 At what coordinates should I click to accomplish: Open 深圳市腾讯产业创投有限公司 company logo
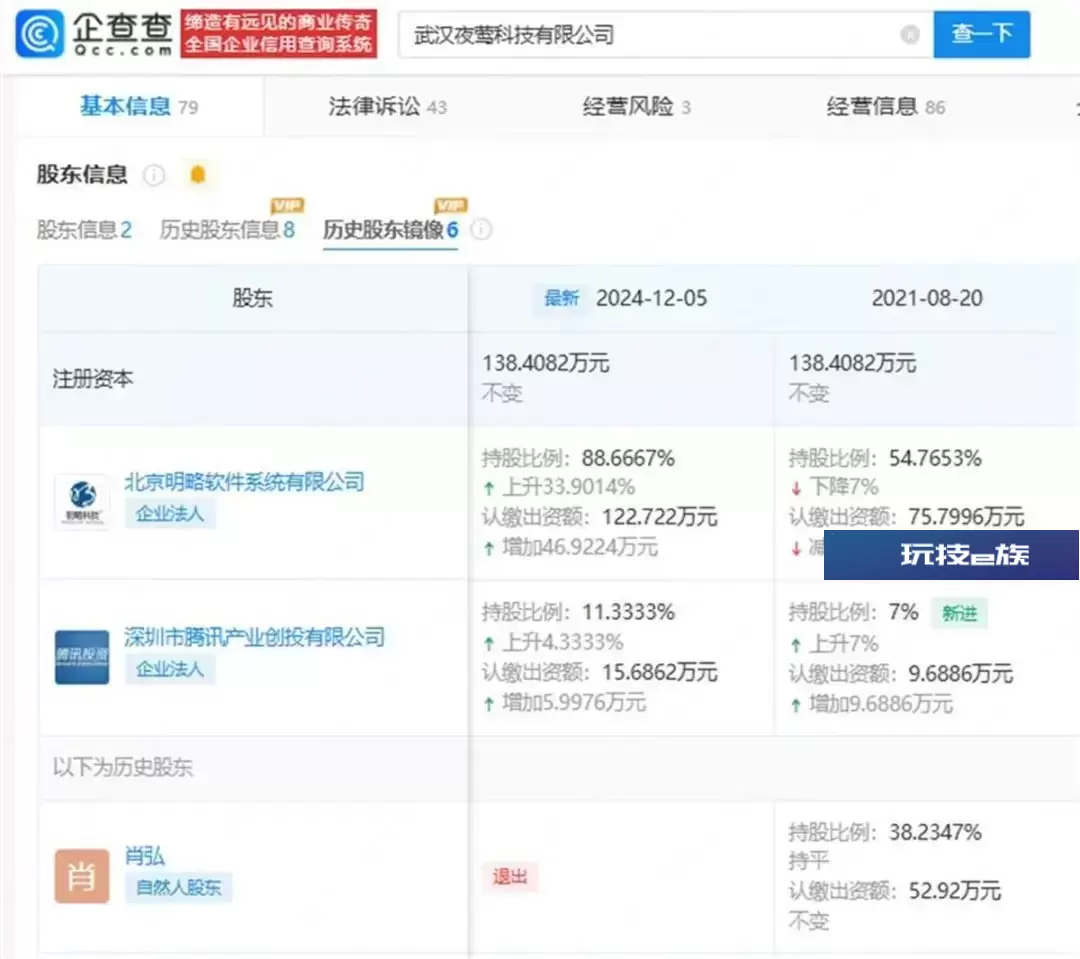82,657
